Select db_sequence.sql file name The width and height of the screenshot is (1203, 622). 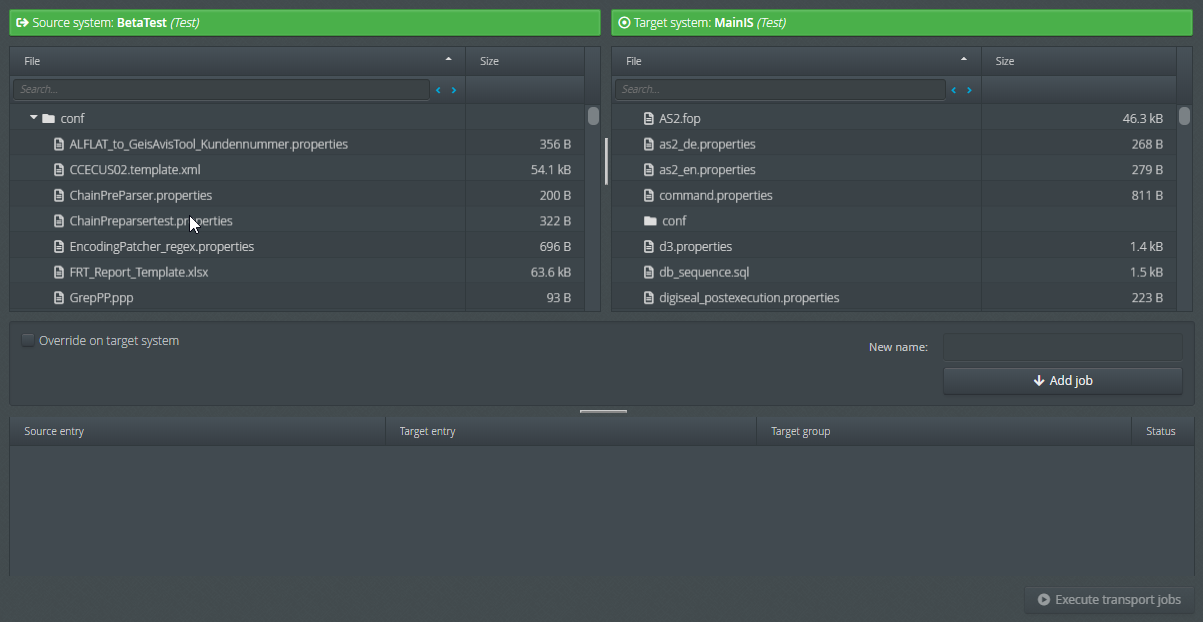click(704, 272)
